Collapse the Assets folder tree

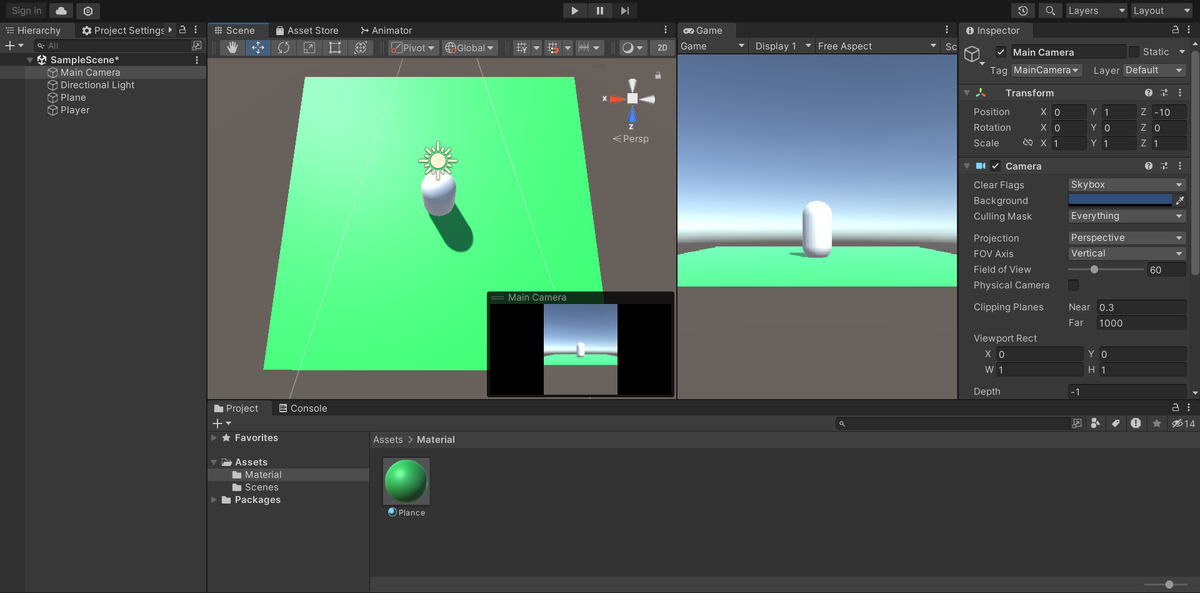(214, 462)
